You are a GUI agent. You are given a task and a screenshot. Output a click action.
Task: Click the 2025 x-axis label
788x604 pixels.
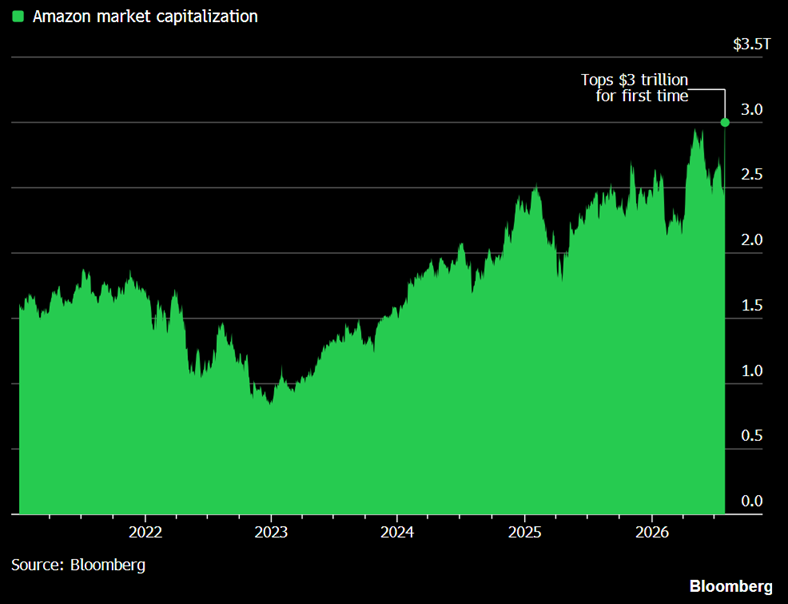525,532
